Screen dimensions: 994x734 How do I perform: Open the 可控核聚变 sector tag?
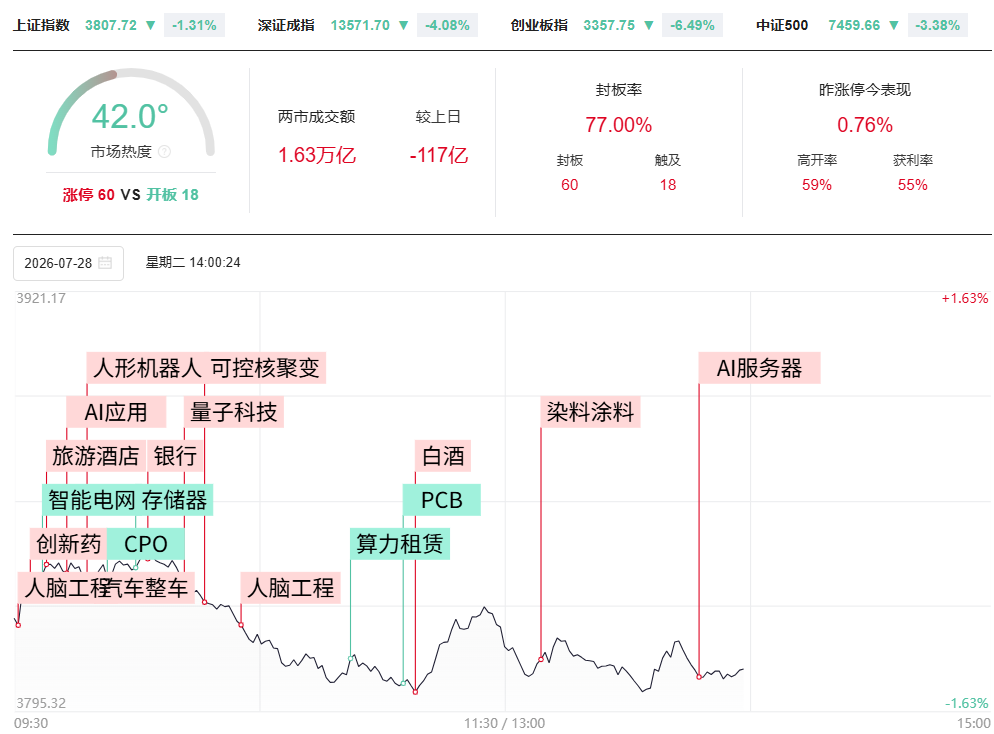[265, 368]
